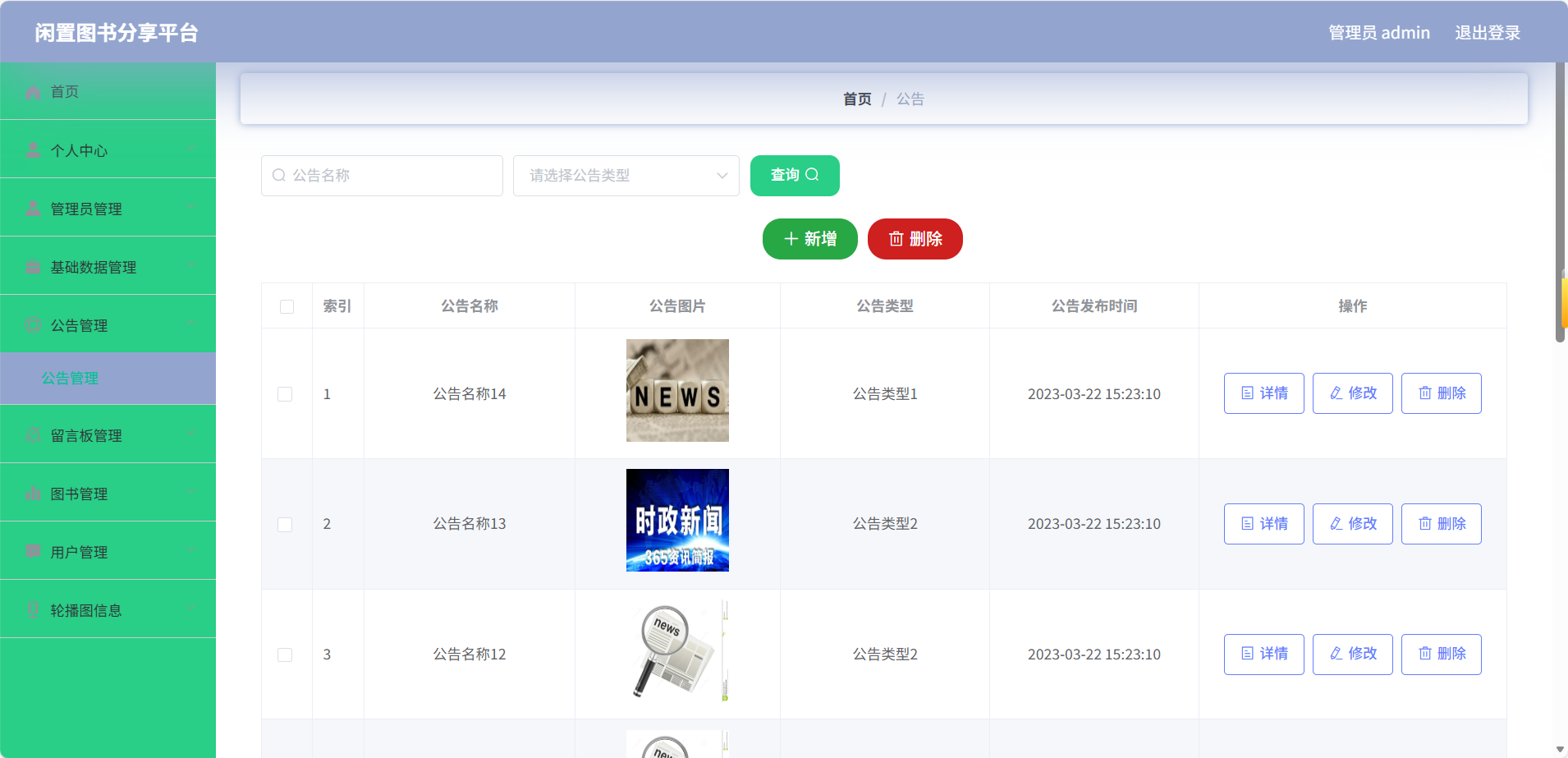The width and height of the screenshot is (1568, 758).
Task: Click the 用户管理 sidebar icon
Action: point(33,552)
